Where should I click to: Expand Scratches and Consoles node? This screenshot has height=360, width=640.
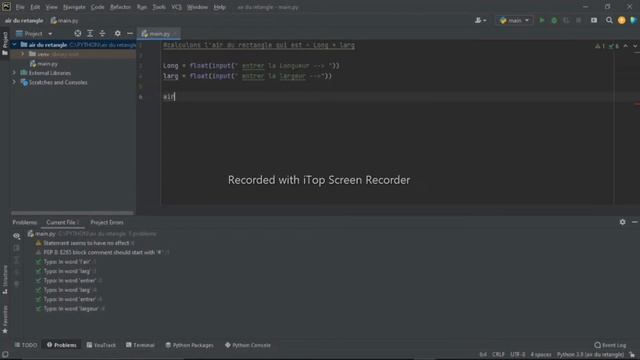(x=15, y=82)
